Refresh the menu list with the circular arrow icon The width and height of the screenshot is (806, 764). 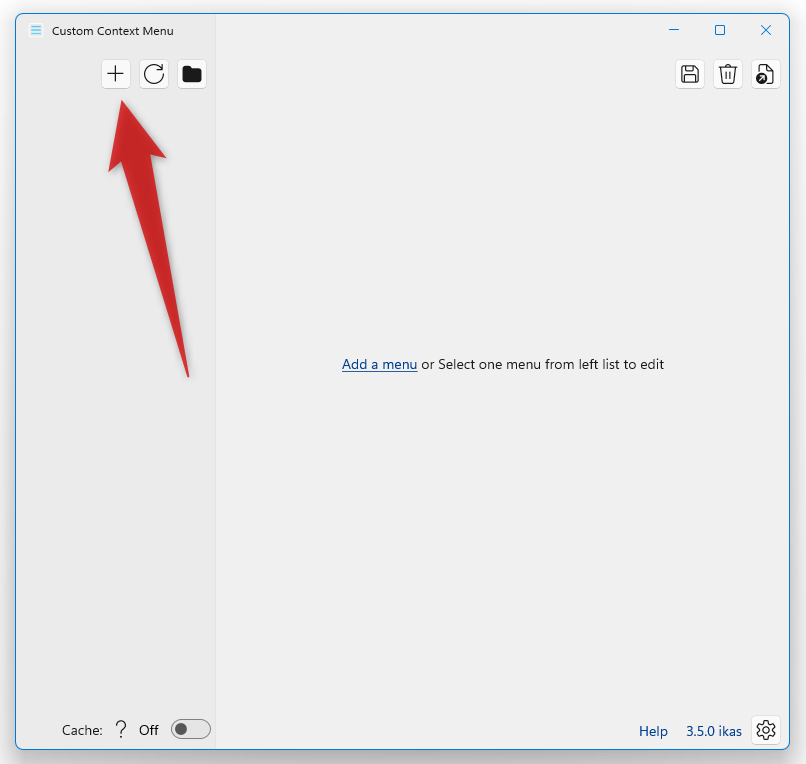point(154,74)
